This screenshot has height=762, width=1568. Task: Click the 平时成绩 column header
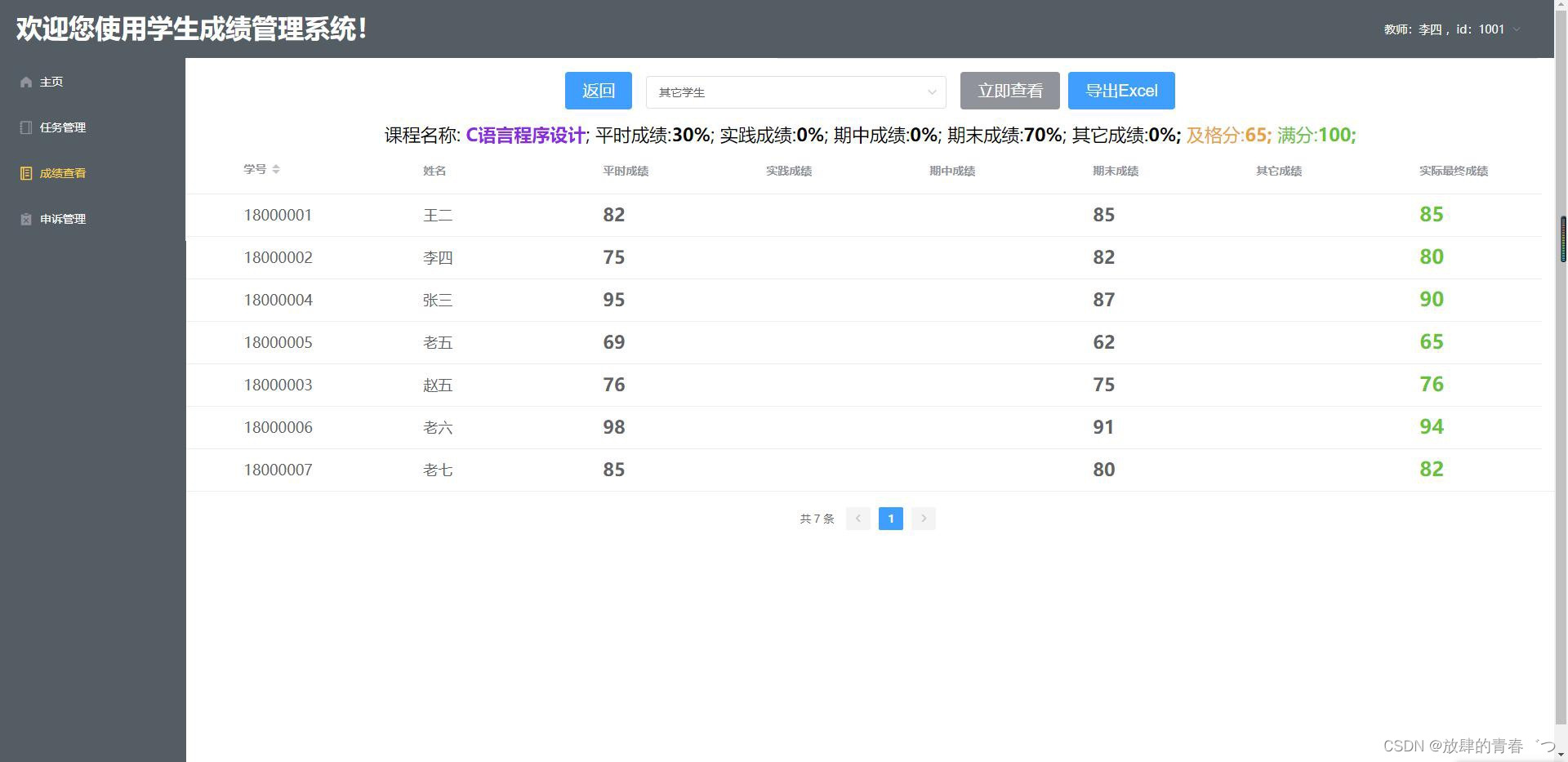click(626, 171)
